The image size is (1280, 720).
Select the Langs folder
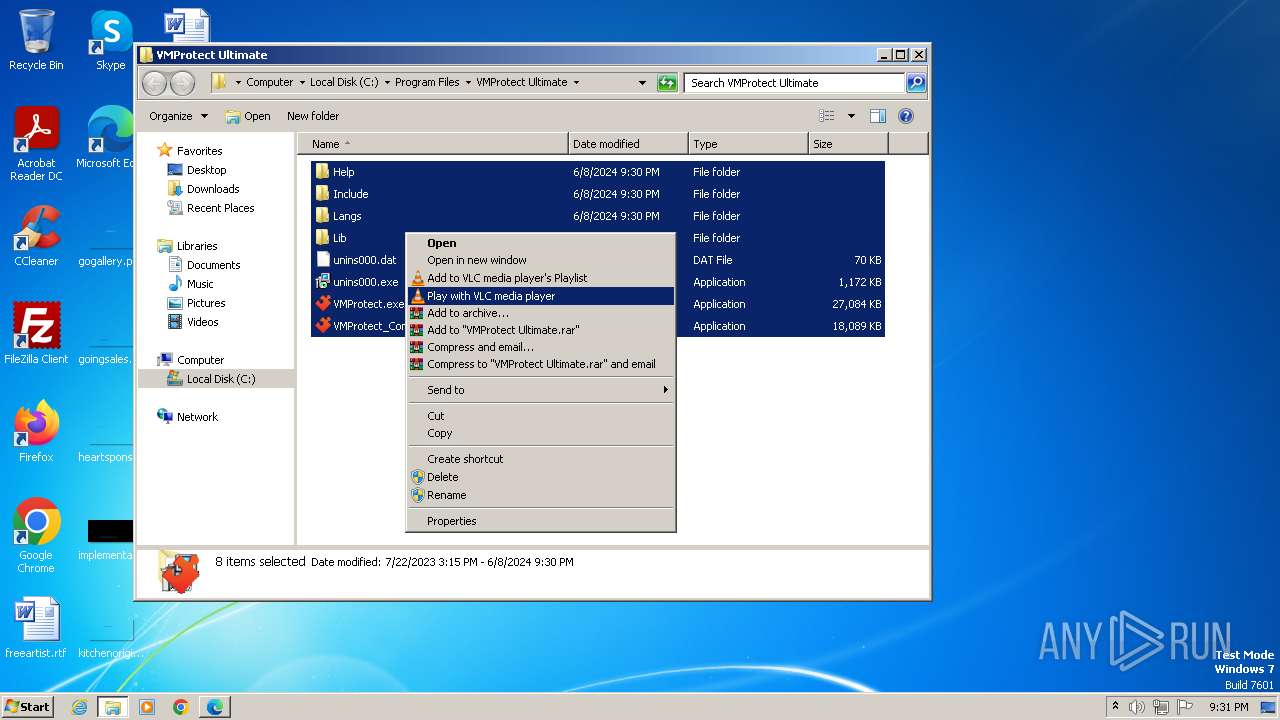tap(347, 216)
